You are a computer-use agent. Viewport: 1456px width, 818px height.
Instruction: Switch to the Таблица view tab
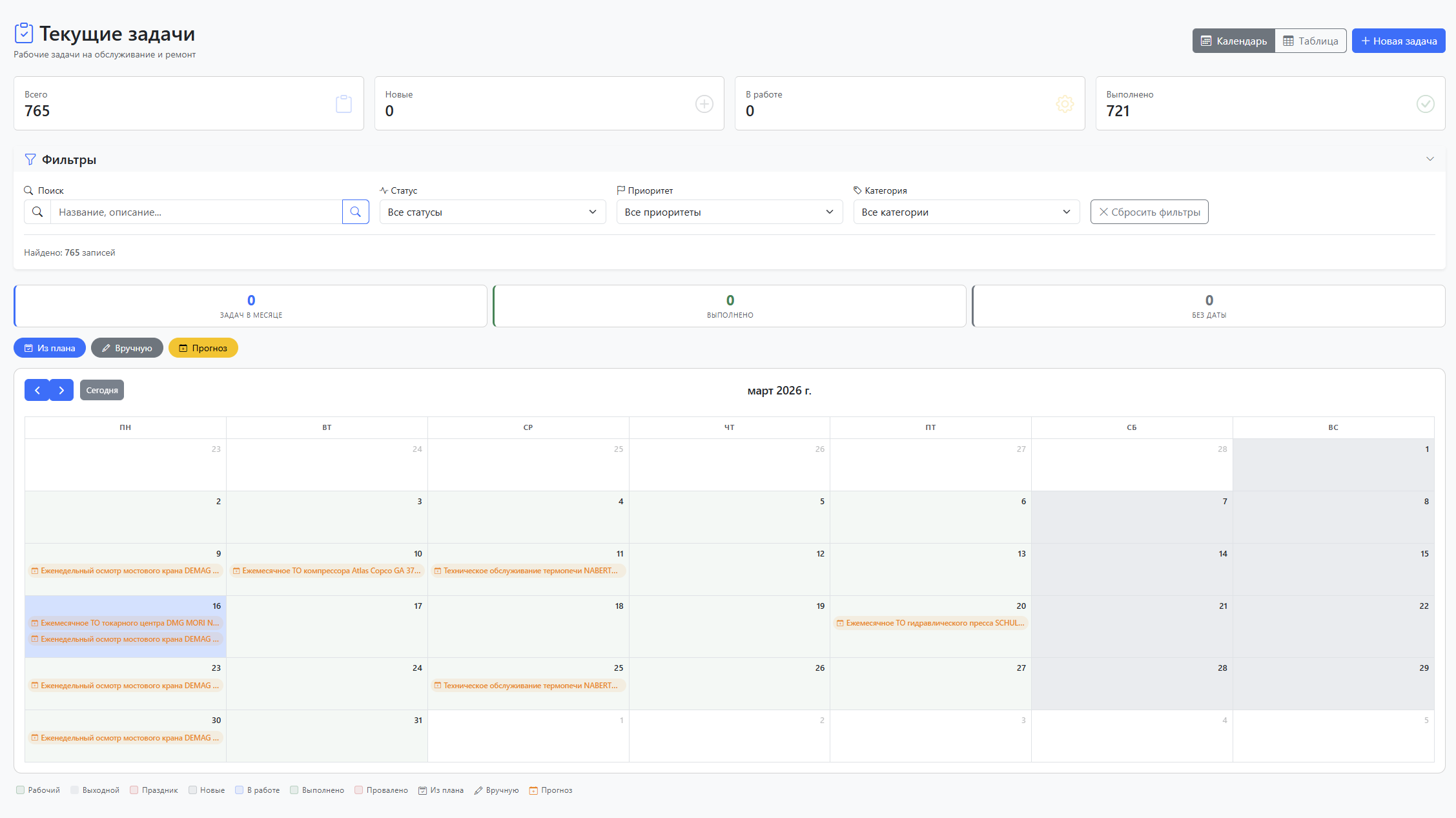1310,41
